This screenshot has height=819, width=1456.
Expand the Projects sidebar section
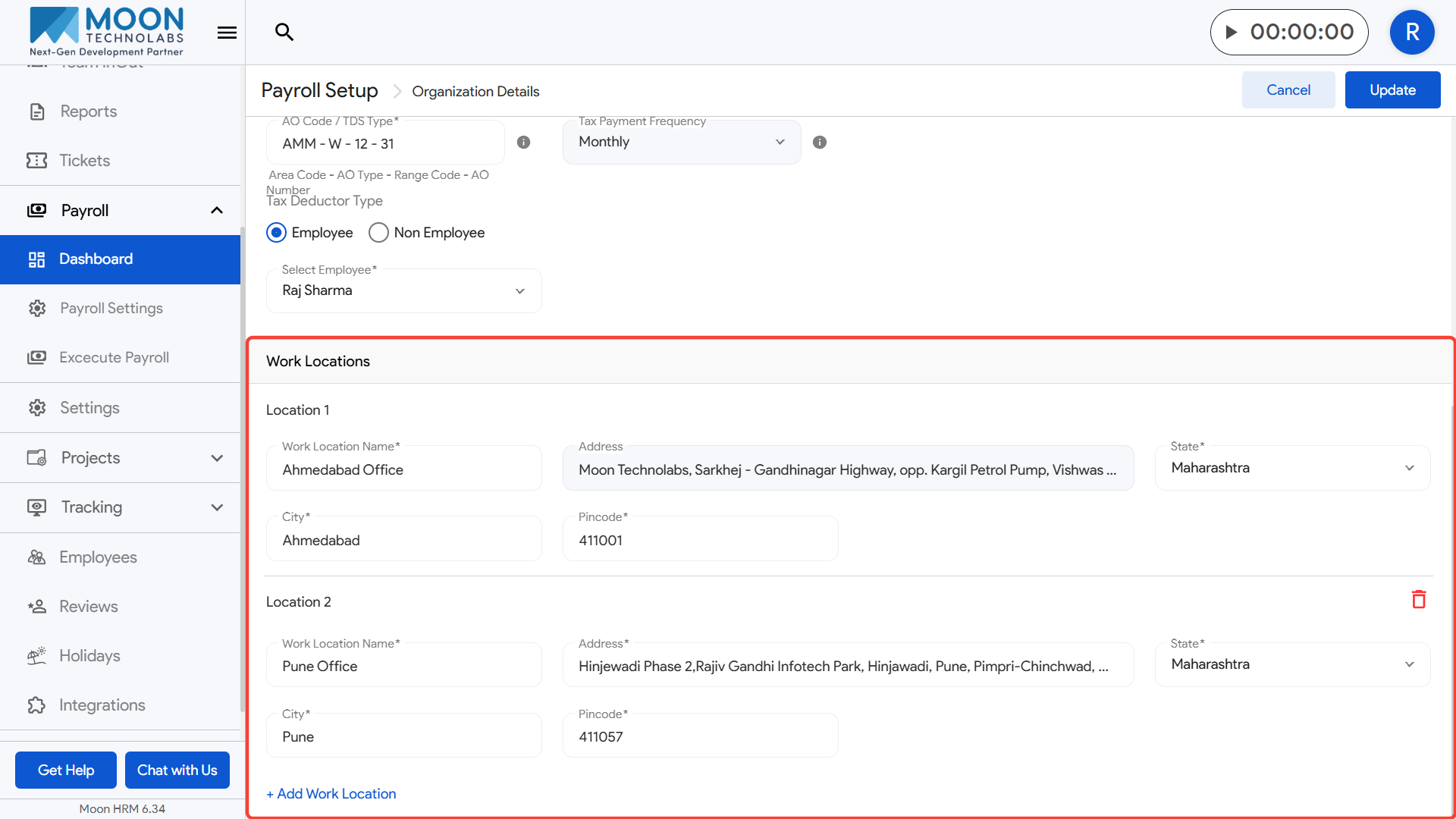click(216, 458)
